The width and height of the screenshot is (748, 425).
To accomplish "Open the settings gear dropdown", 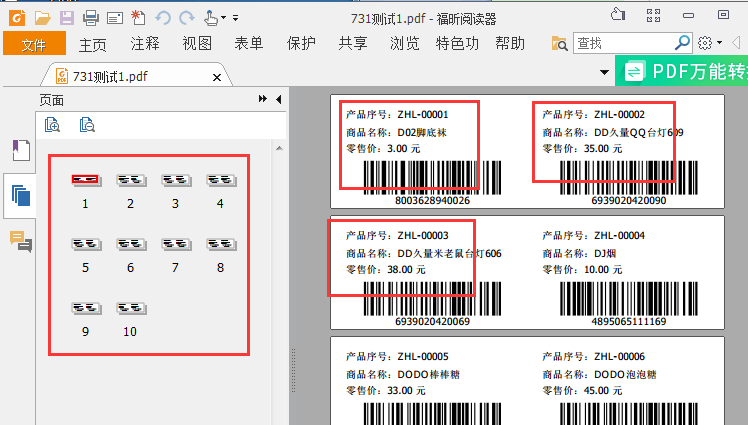I will pyautogui.click(x=709, y=43).
